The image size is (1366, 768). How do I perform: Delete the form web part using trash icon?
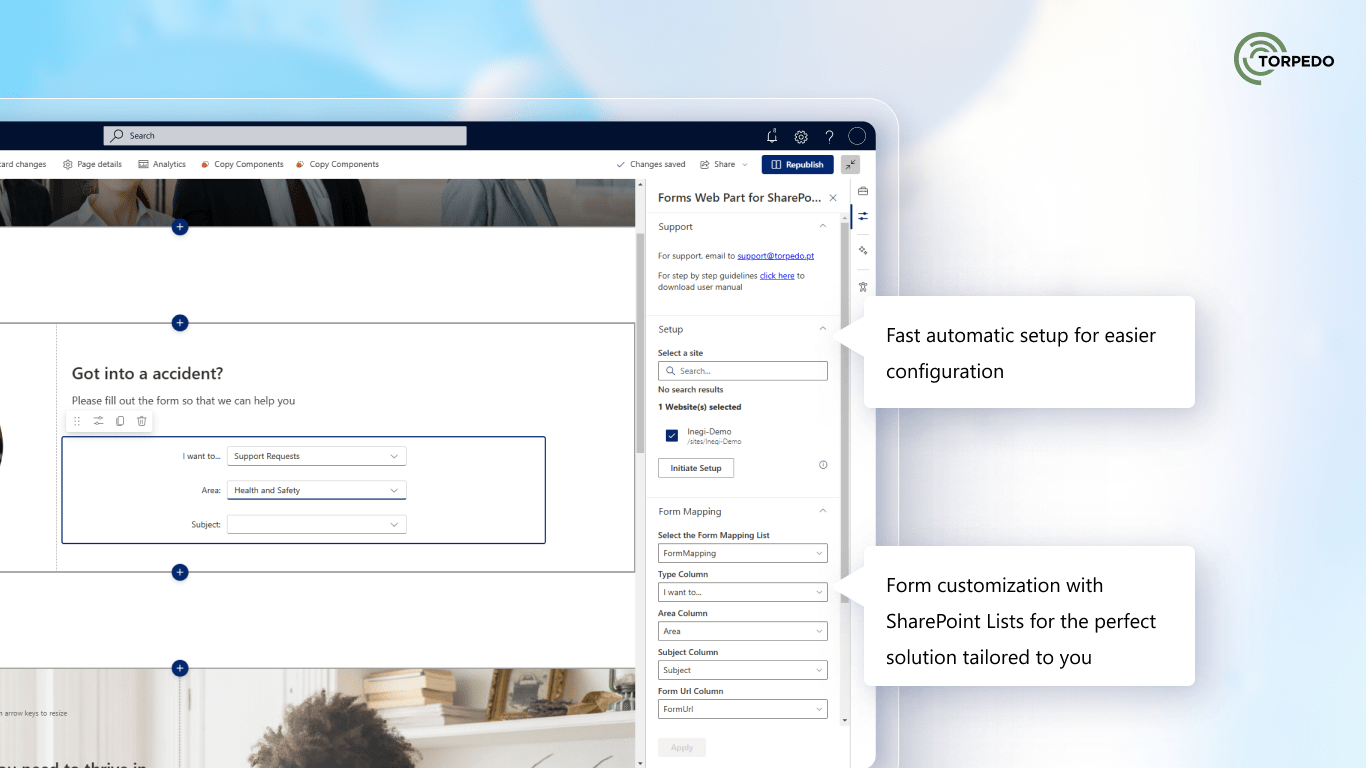pos(141,421)
